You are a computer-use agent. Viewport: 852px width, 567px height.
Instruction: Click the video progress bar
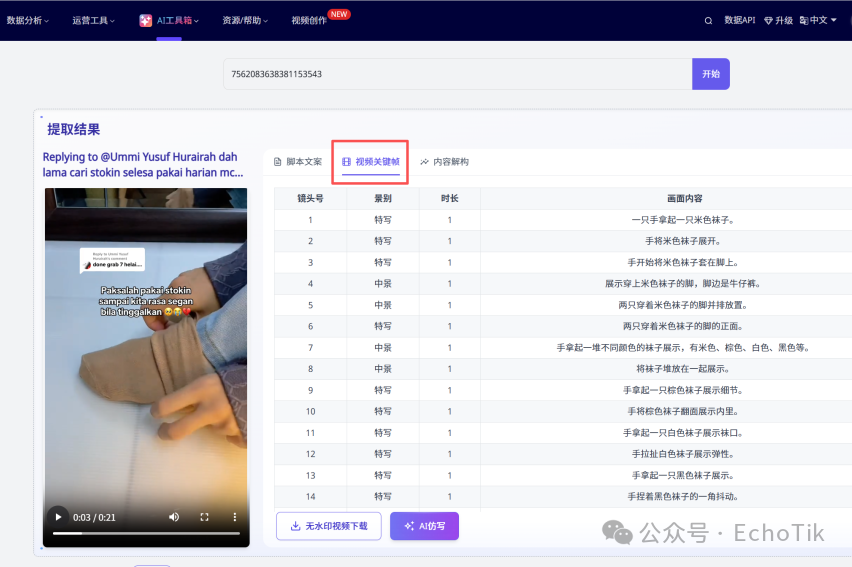point(146,534)
